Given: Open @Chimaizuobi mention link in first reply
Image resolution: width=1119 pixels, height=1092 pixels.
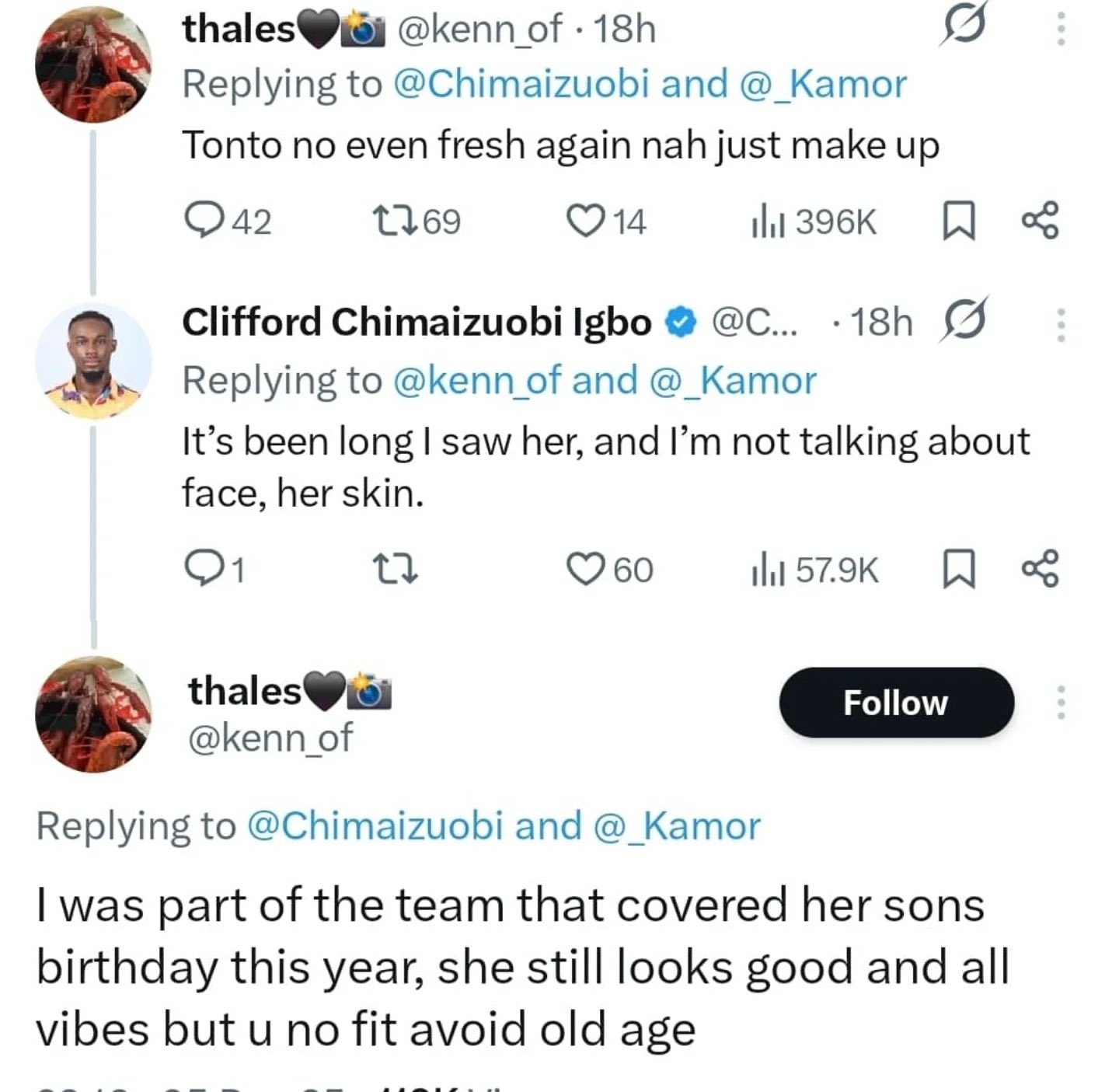Looking at the screenshot, I should coord(521,84).
